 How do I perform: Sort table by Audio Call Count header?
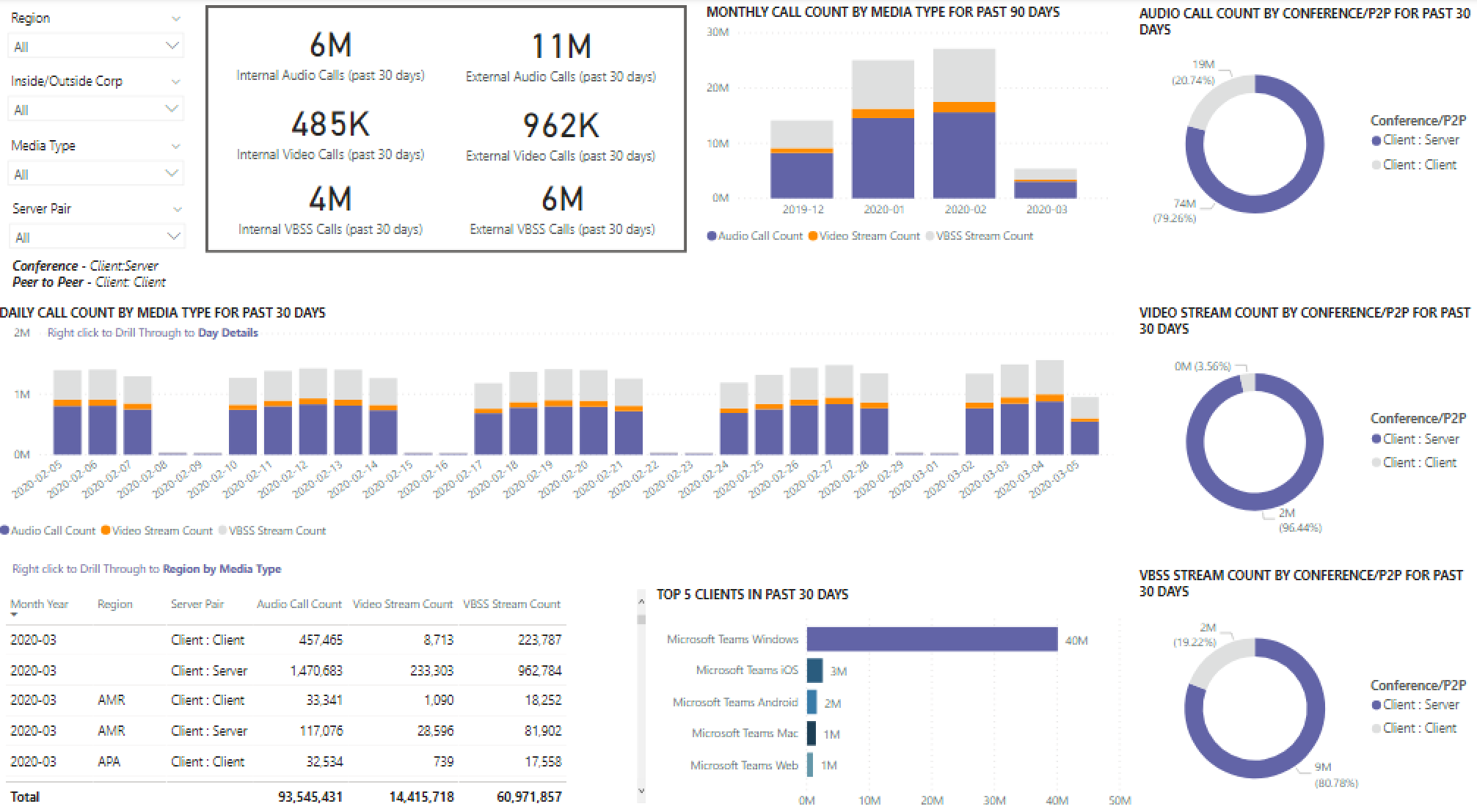pos(299,604)
